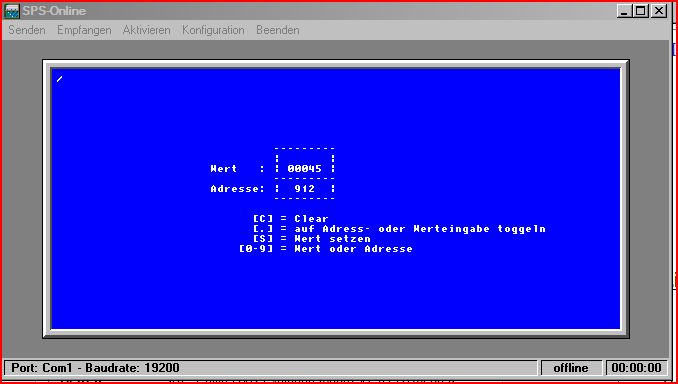
Task: Click the SPS-Online title bar icon
Action: tap(12, 11)
